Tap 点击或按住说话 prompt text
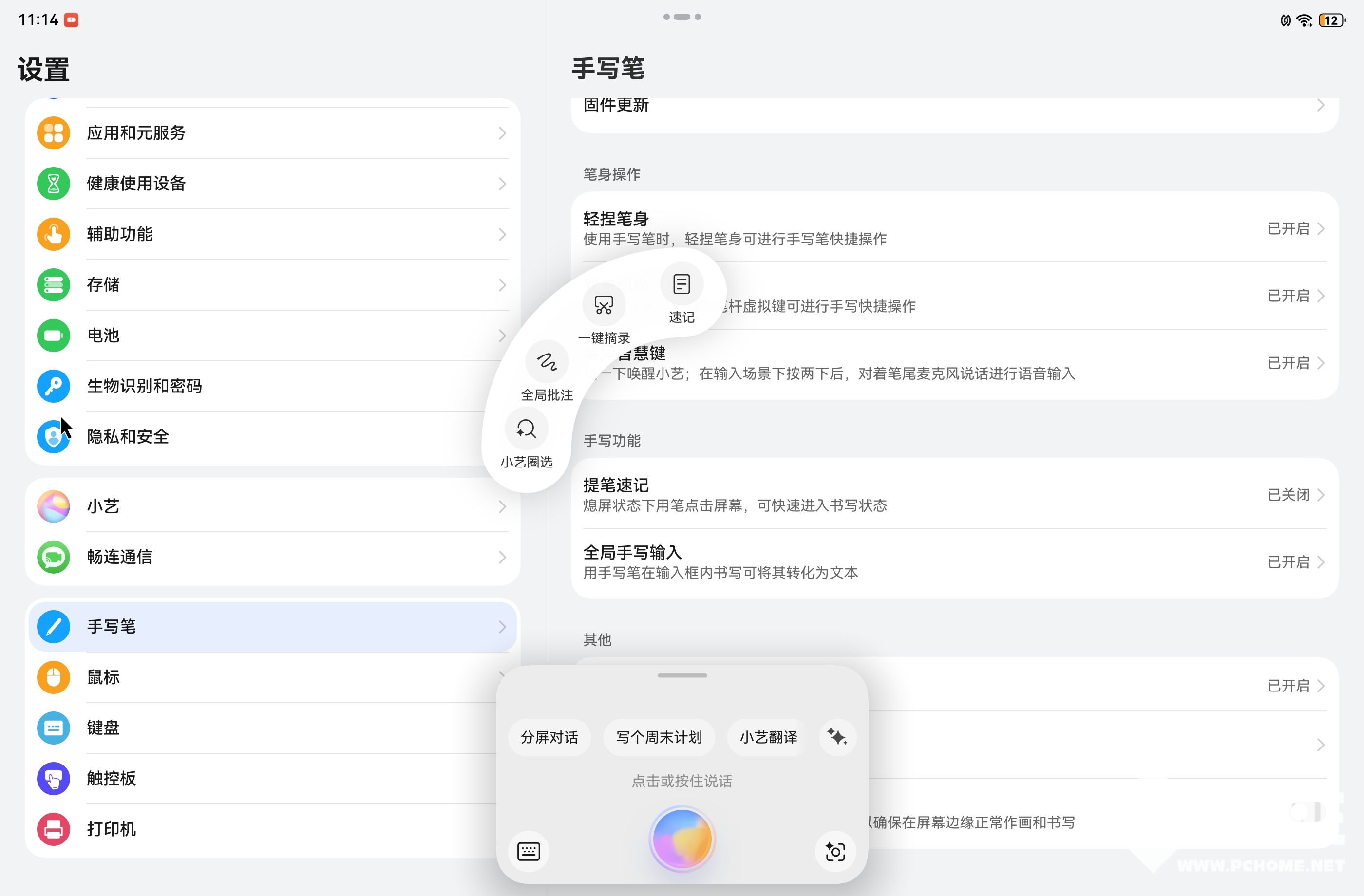The image size is (1364, 896). pos(682,782)
